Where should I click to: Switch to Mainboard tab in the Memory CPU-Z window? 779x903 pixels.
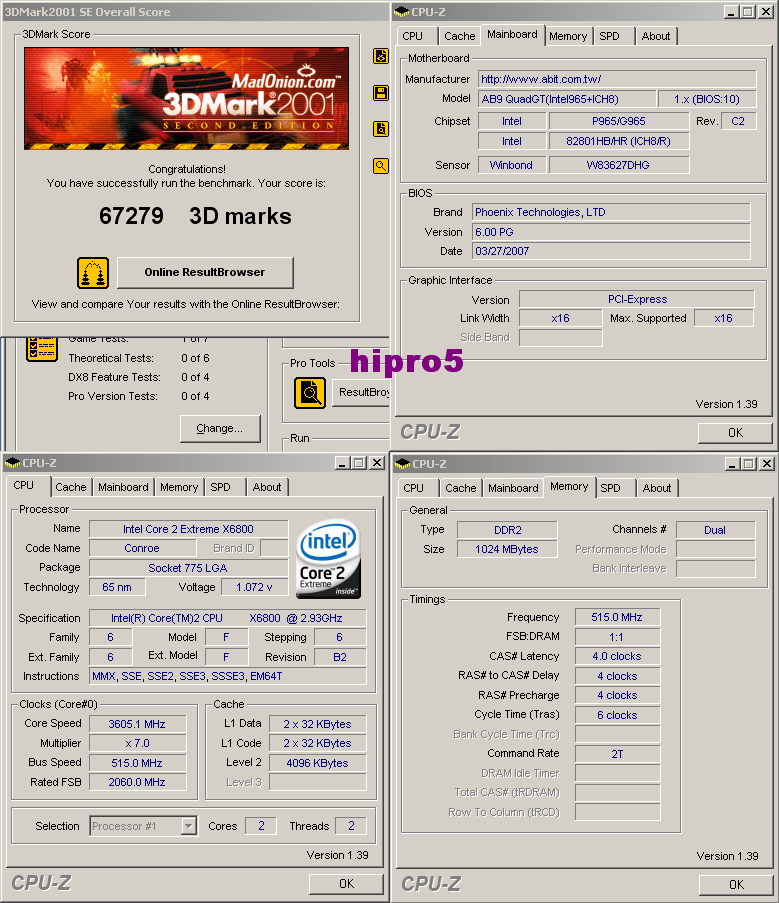(x=513, y=488)
